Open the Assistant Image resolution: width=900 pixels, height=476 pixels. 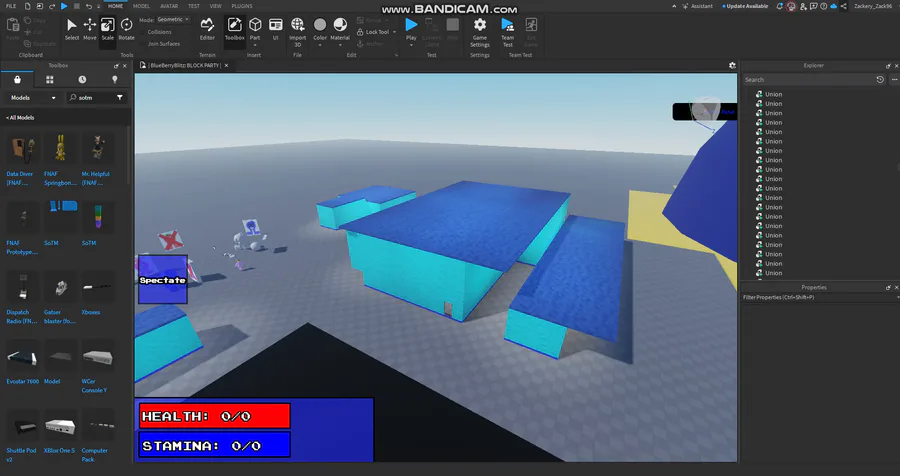697,6
